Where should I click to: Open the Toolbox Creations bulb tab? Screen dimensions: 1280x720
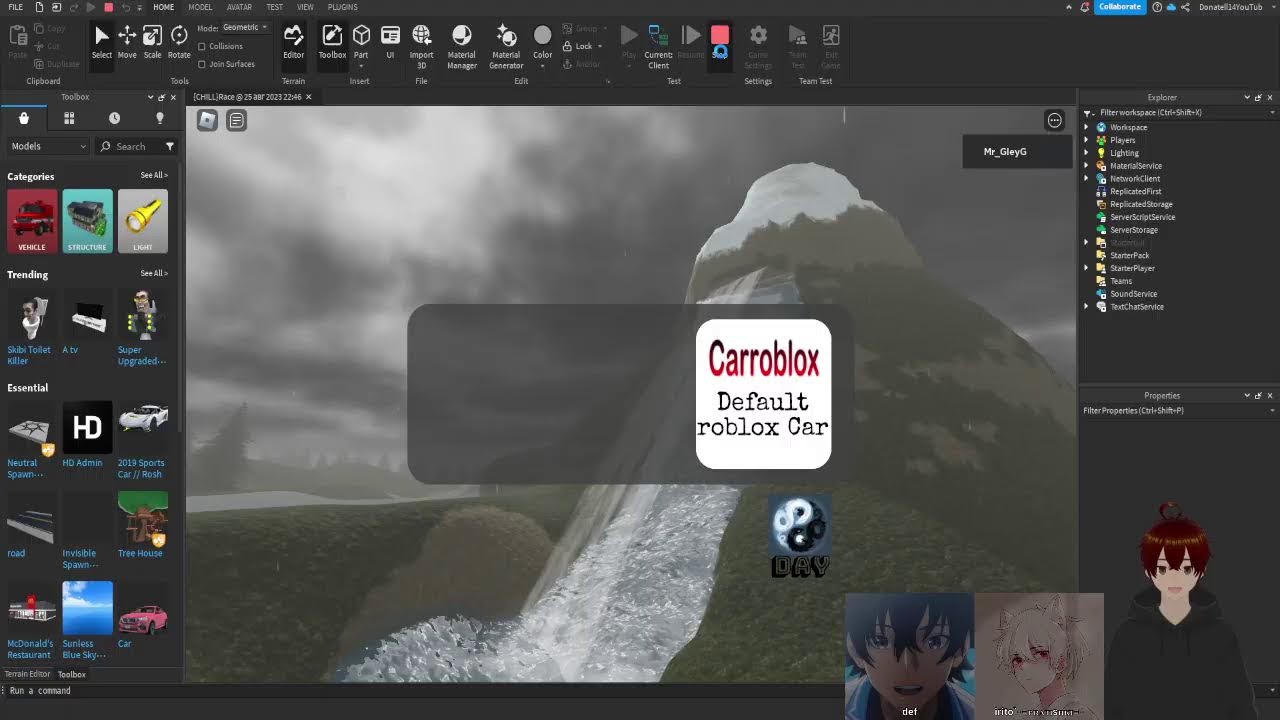coord(159,118)
